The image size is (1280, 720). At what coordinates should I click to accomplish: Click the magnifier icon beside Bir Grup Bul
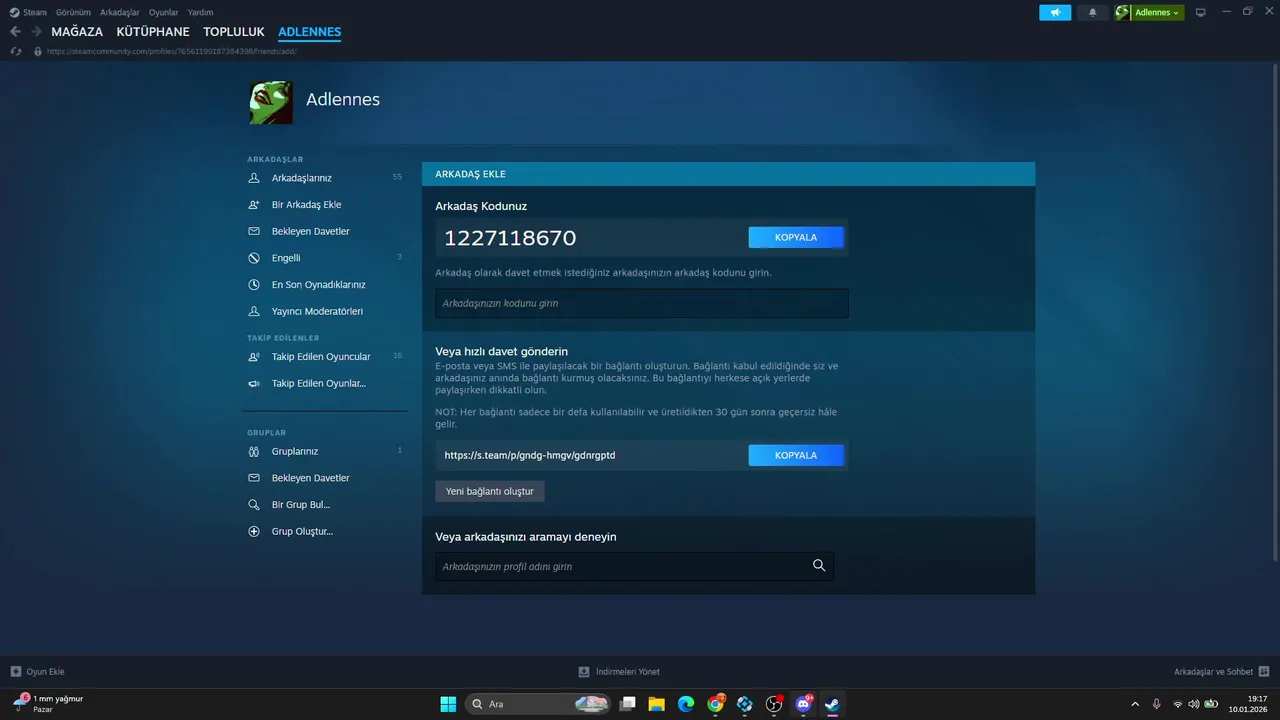point(254,505)
